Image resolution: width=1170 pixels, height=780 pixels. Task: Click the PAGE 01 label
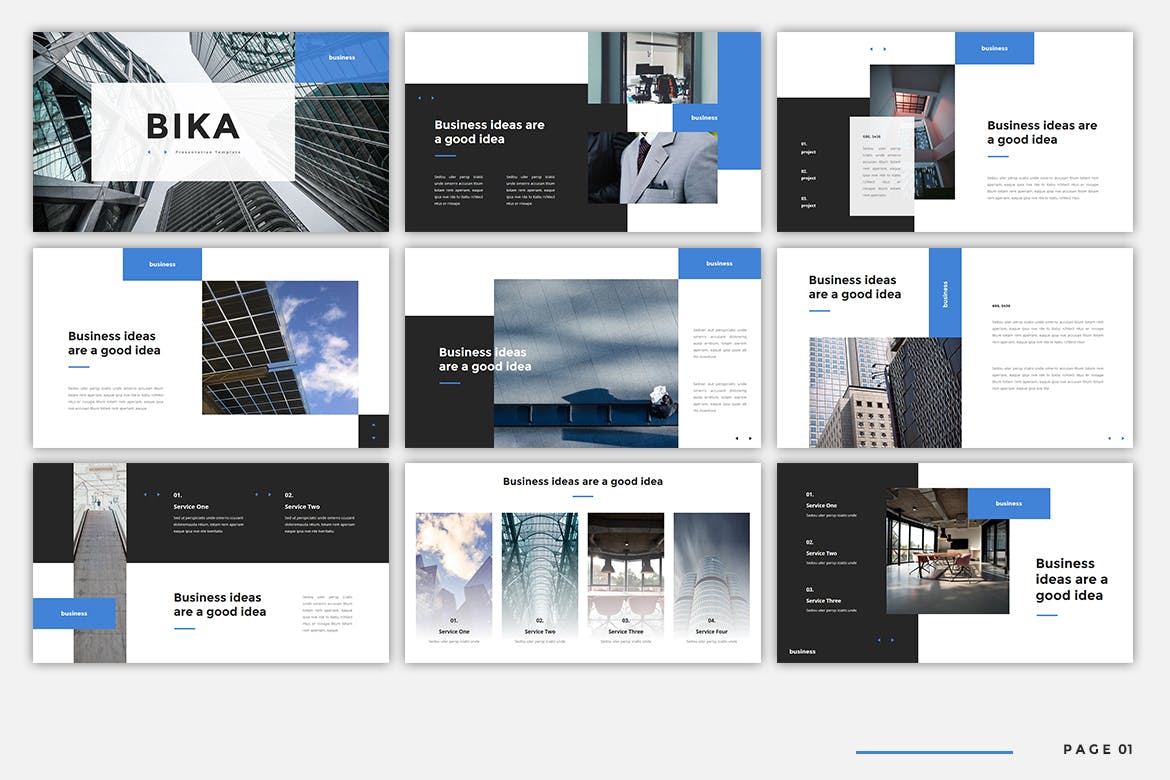tap(1098, 750)
